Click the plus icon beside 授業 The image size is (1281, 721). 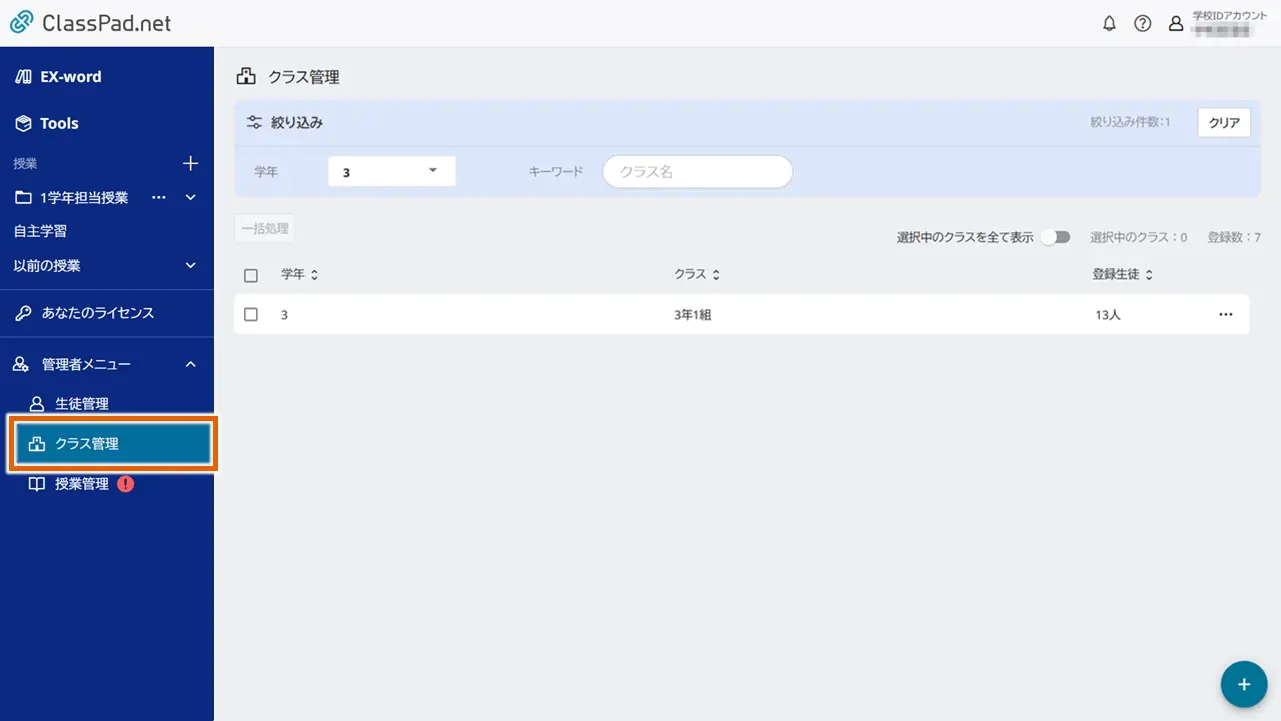pyautogui.click(x=191, y=163)
